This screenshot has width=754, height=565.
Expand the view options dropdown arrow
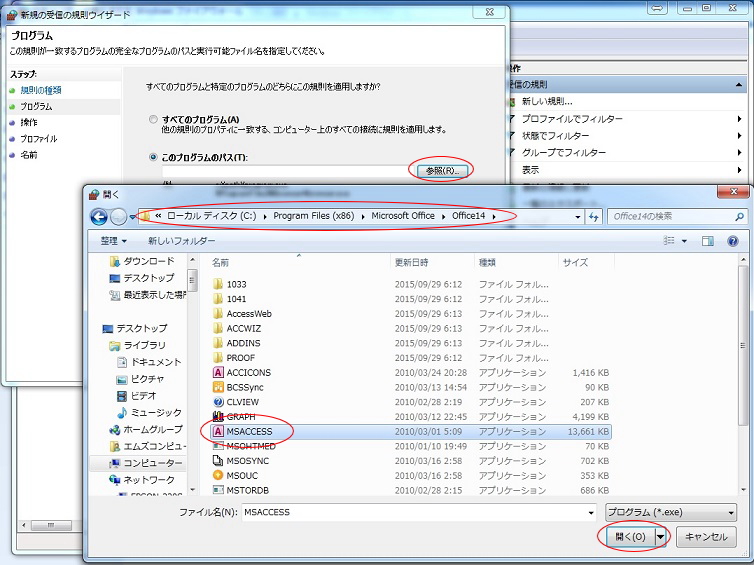click(684, 241)
